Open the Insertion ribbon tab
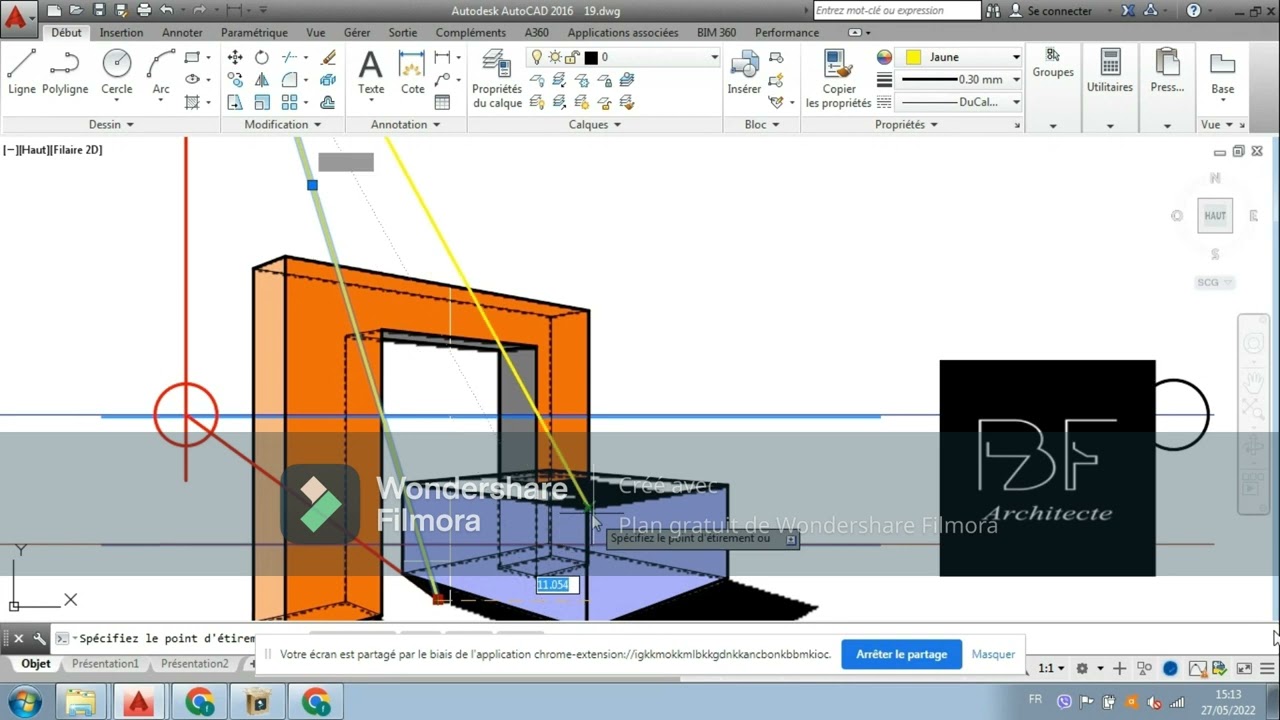1280x720 pixels. coord(121,32)
